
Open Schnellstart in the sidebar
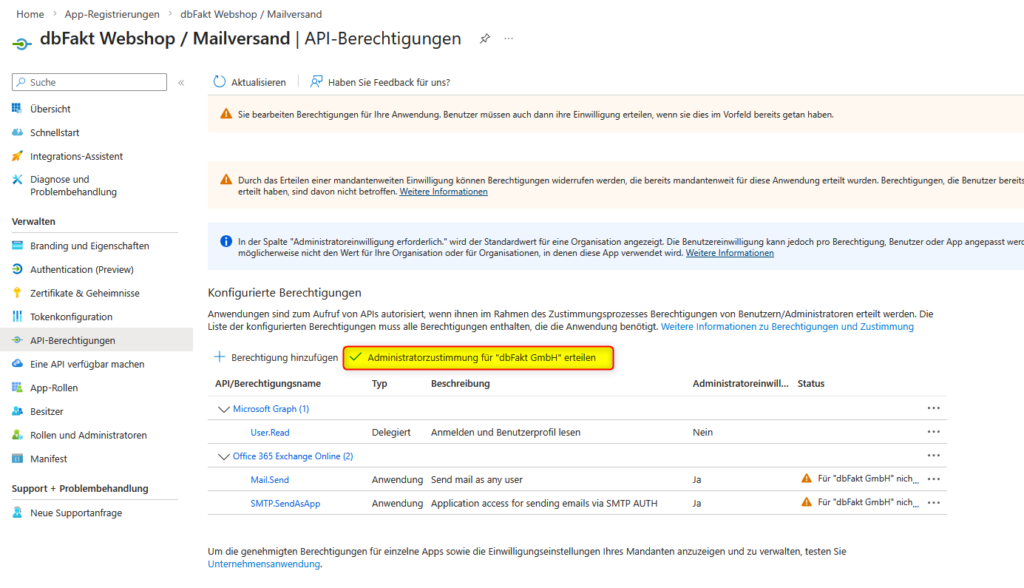pyautogui.click(x=54, y=132)
